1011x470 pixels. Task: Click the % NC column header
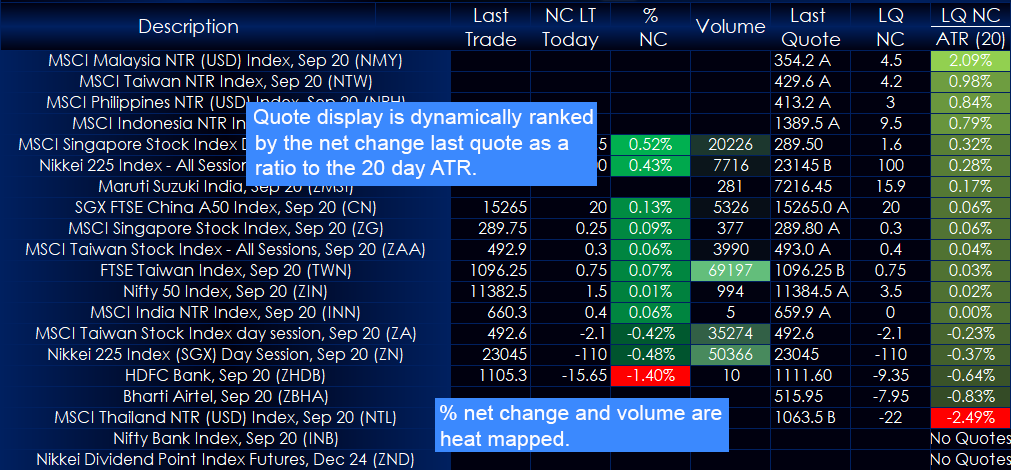click(650, 26)
